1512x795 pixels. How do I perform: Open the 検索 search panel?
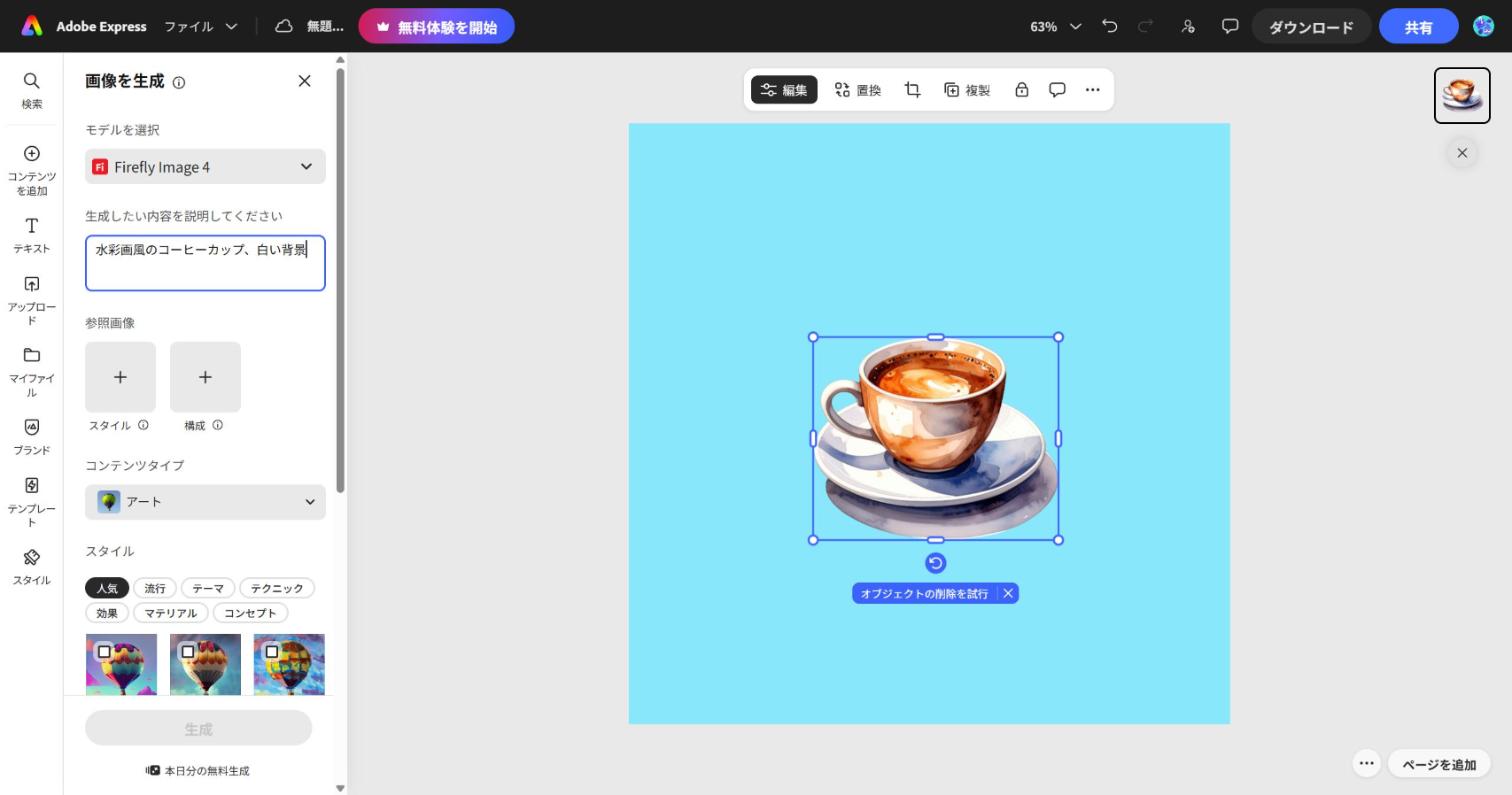coord(32,90)
